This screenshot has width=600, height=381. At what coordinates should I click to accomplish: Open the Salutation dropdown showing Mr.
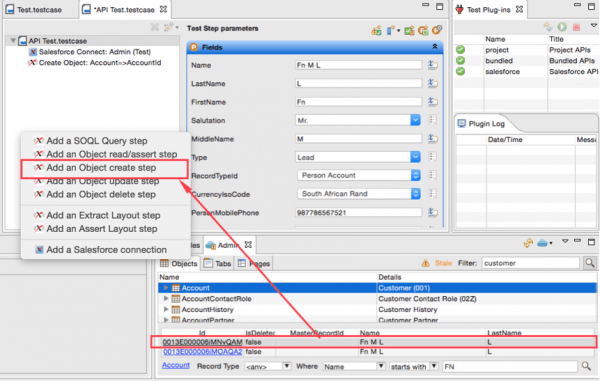(415, 120)
